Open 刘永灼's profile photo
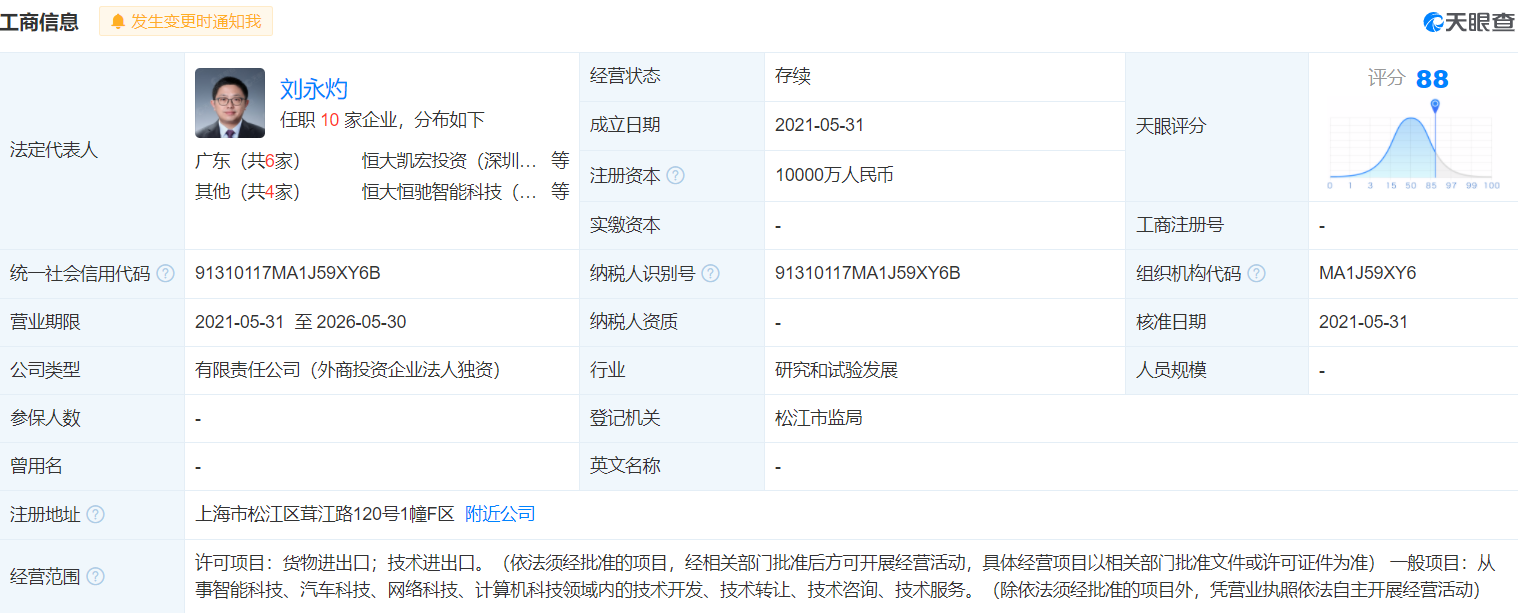The width and height of the screenshot is (1518, 613). tap(230, 103)
